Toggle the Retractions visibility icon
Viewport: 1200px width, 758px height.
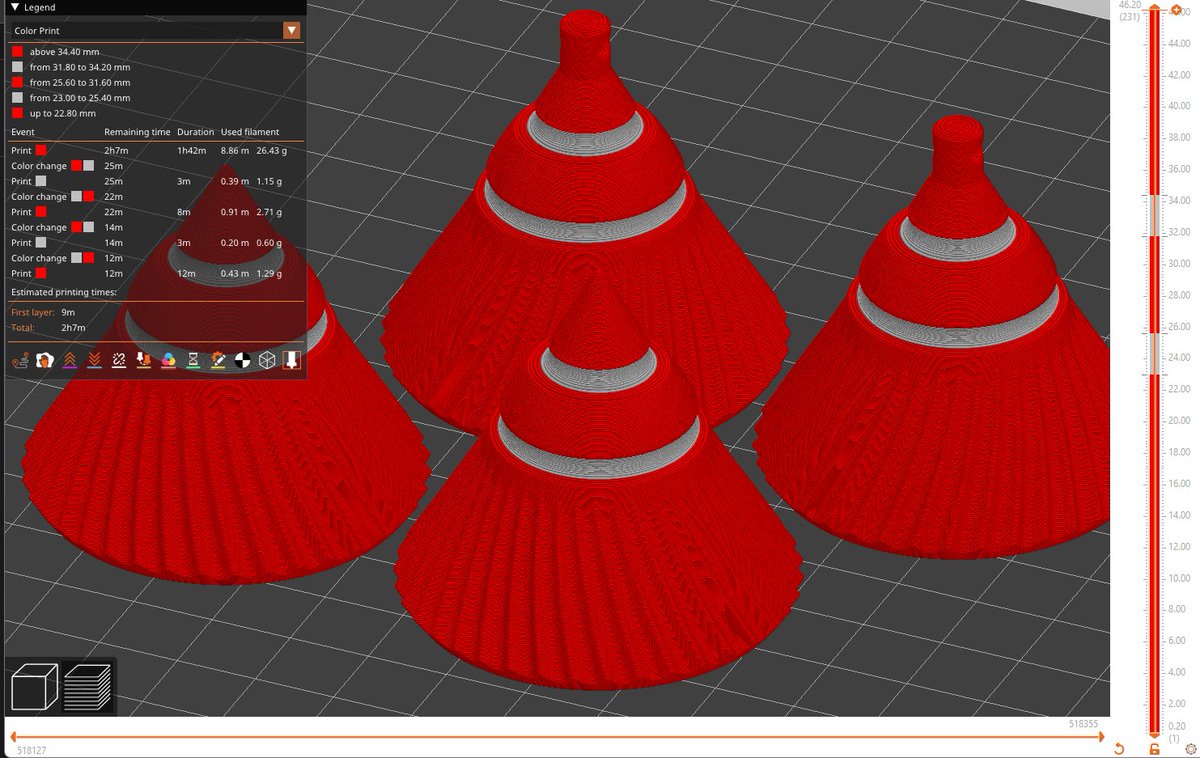69,360
